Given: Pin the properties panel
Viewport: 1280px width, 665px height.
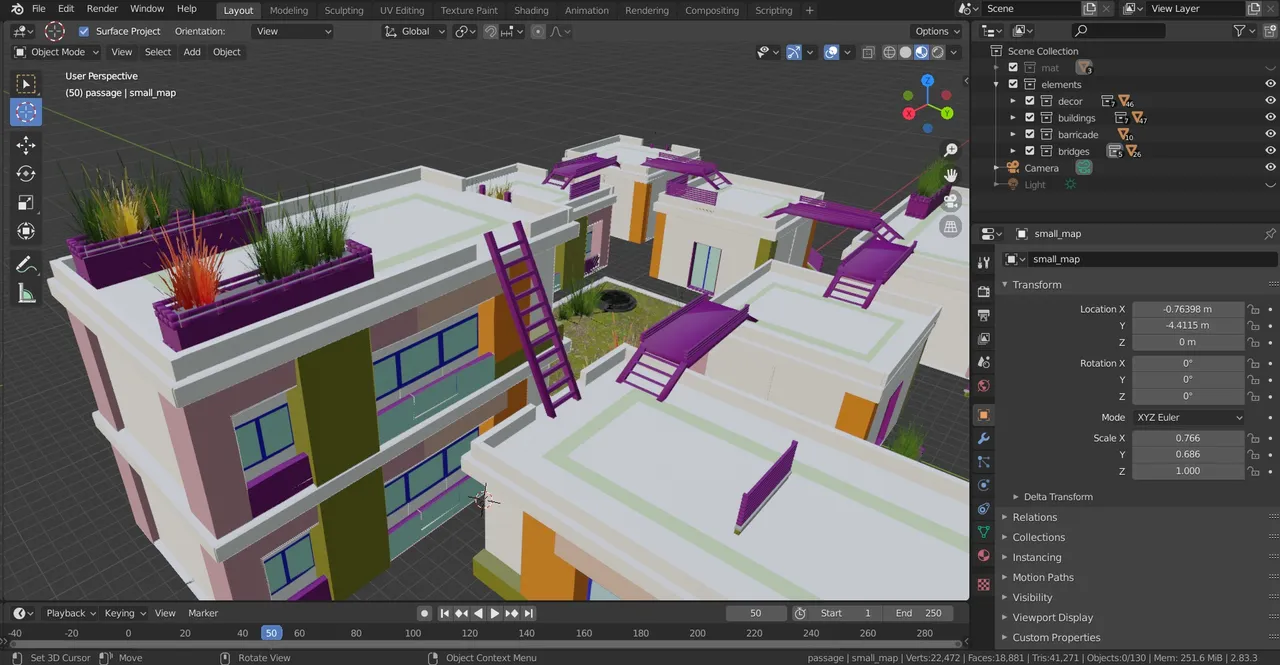Looking at the screenshot, I should (x=1270, y=233).
